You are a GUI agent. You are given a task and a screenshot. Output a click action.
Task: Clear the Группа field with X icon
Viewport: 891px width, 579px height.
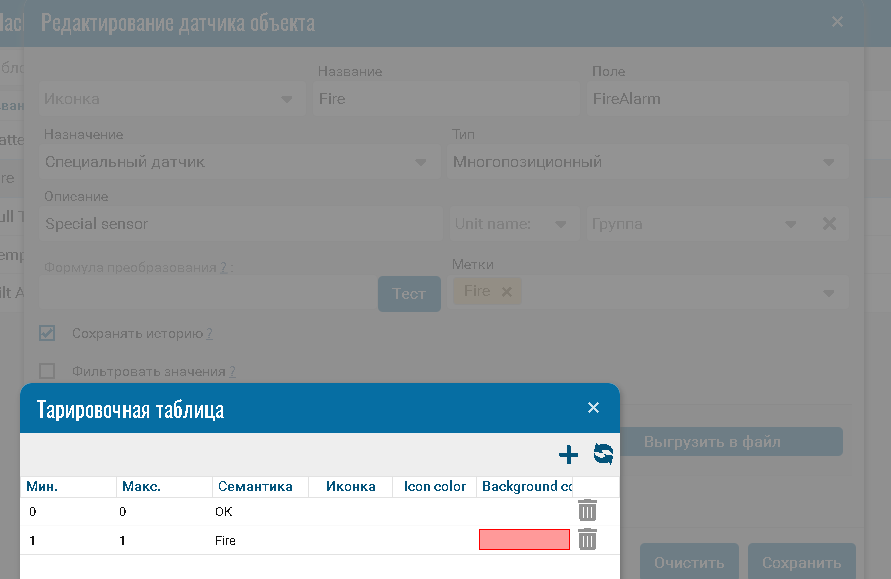coord(829,224)
